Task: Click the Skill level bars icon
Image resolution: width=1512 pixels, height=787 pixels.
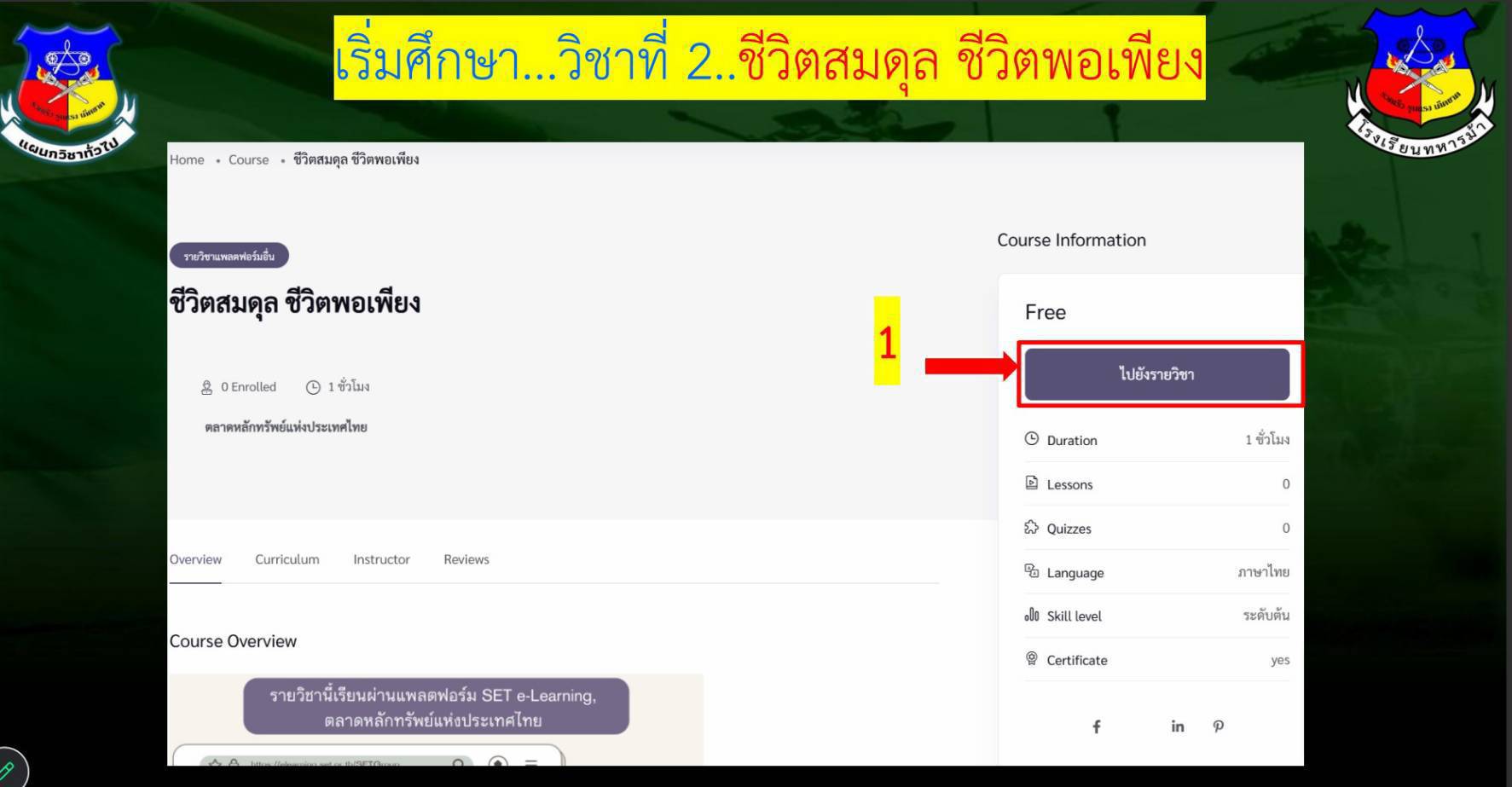Action: tap(1031, 616)
